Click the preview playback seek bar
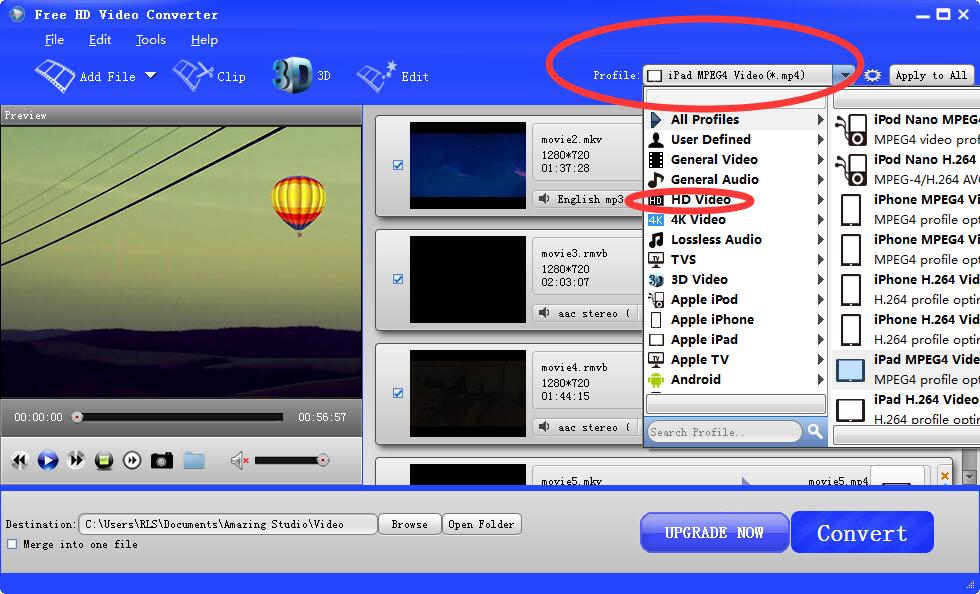Viewport: 980px width, 594px height. 179,417
